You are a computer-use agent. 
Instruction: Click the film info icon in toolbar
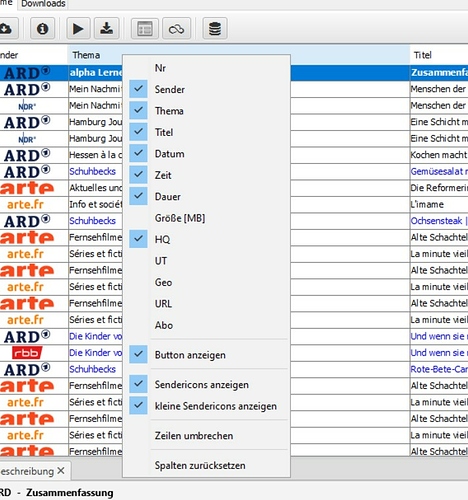(x=42, y=29)
